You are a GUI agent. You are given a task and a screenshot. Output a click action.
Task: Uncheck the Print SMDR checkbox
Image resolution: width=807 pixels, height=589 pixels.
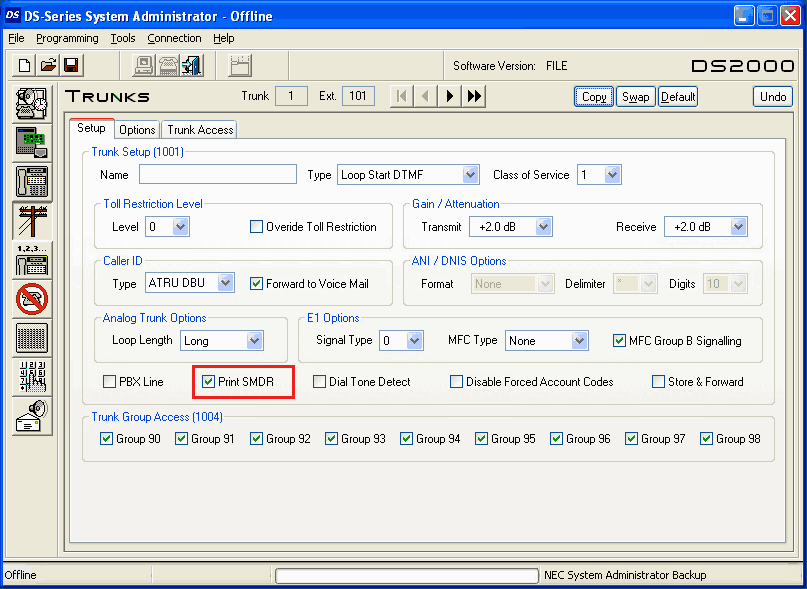209,382
